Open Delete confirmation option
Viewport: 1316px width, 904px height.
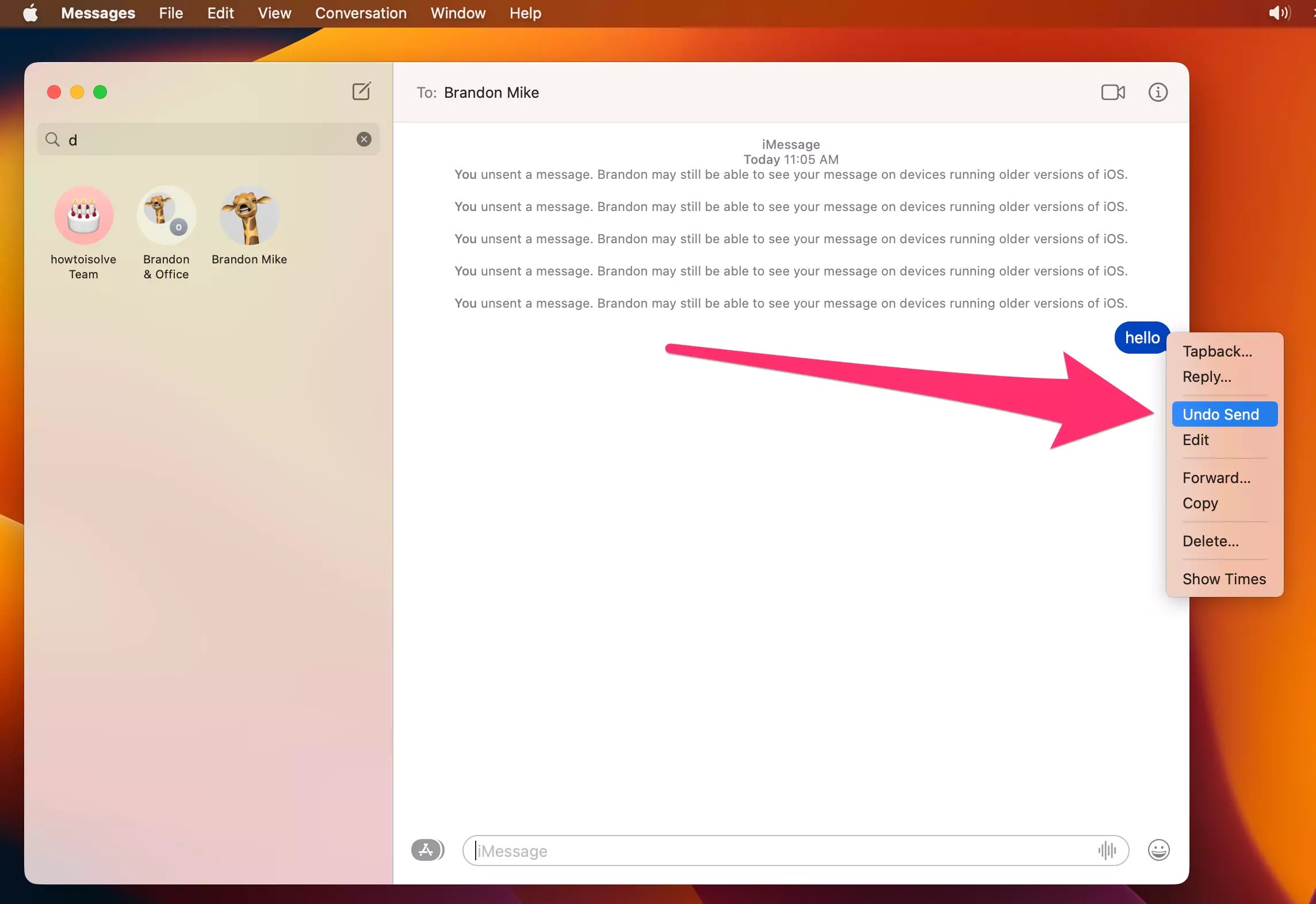pyautogui.click(x=1210, y=541)
